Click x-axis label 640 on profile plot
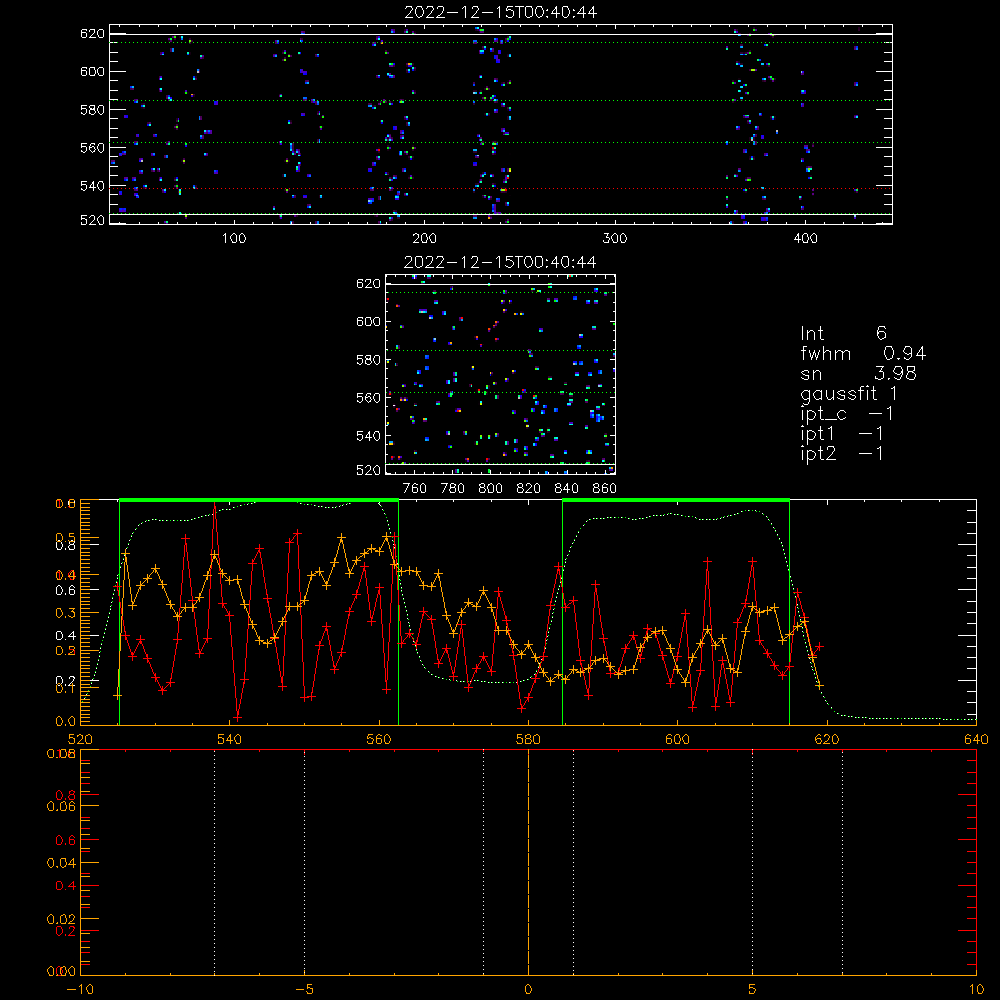 point(976,740)
